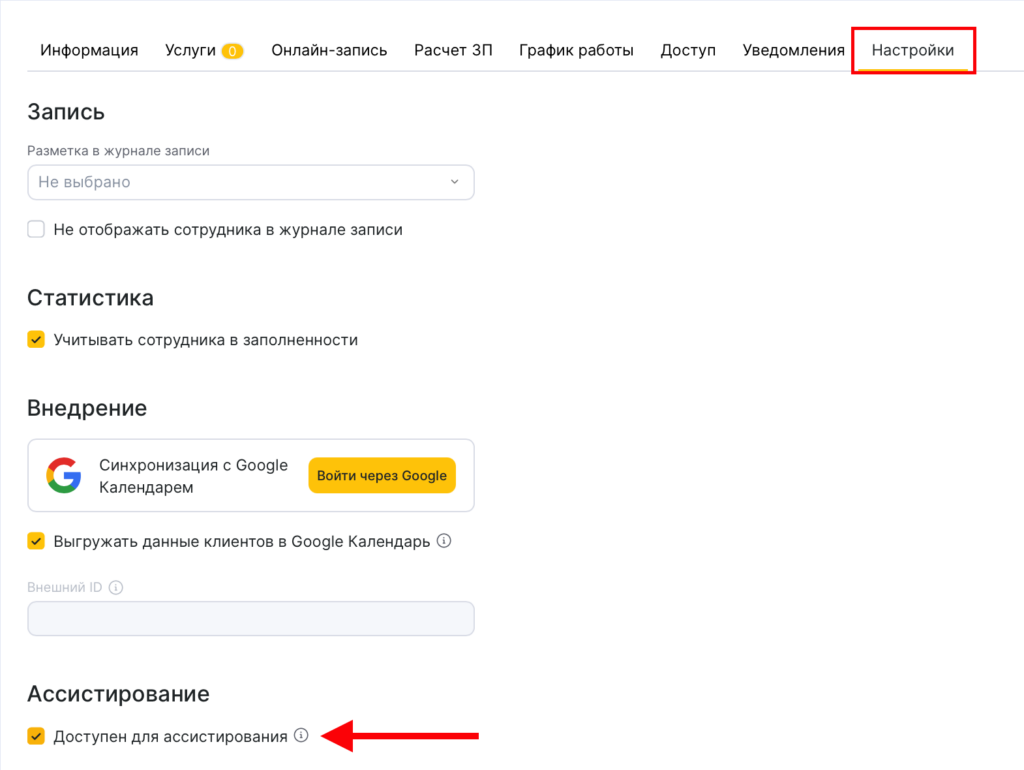1024x770 pixels.
Task: Disable Выгружать данные клиентов в Google Календарь
Action: (x=36, y=541)
